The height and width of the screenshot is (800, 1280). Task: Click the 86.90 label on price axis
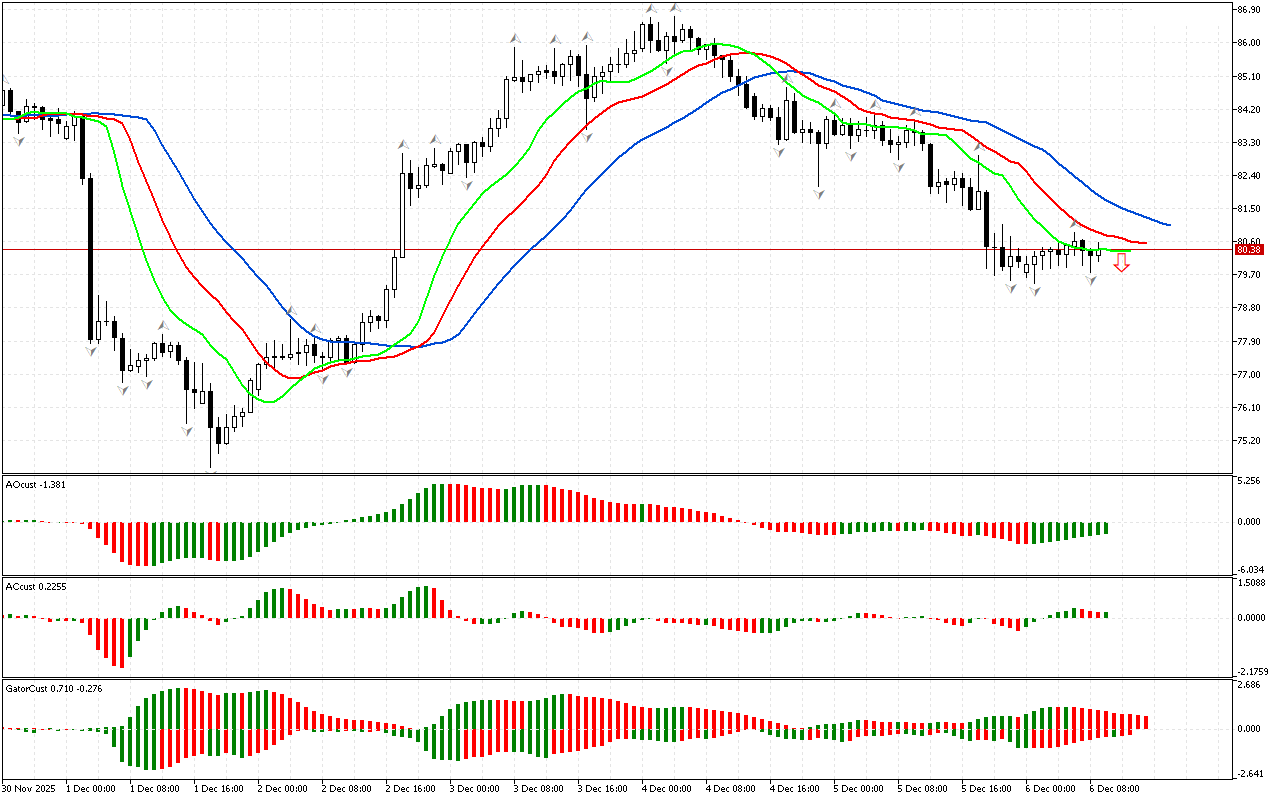[1246, 9]
